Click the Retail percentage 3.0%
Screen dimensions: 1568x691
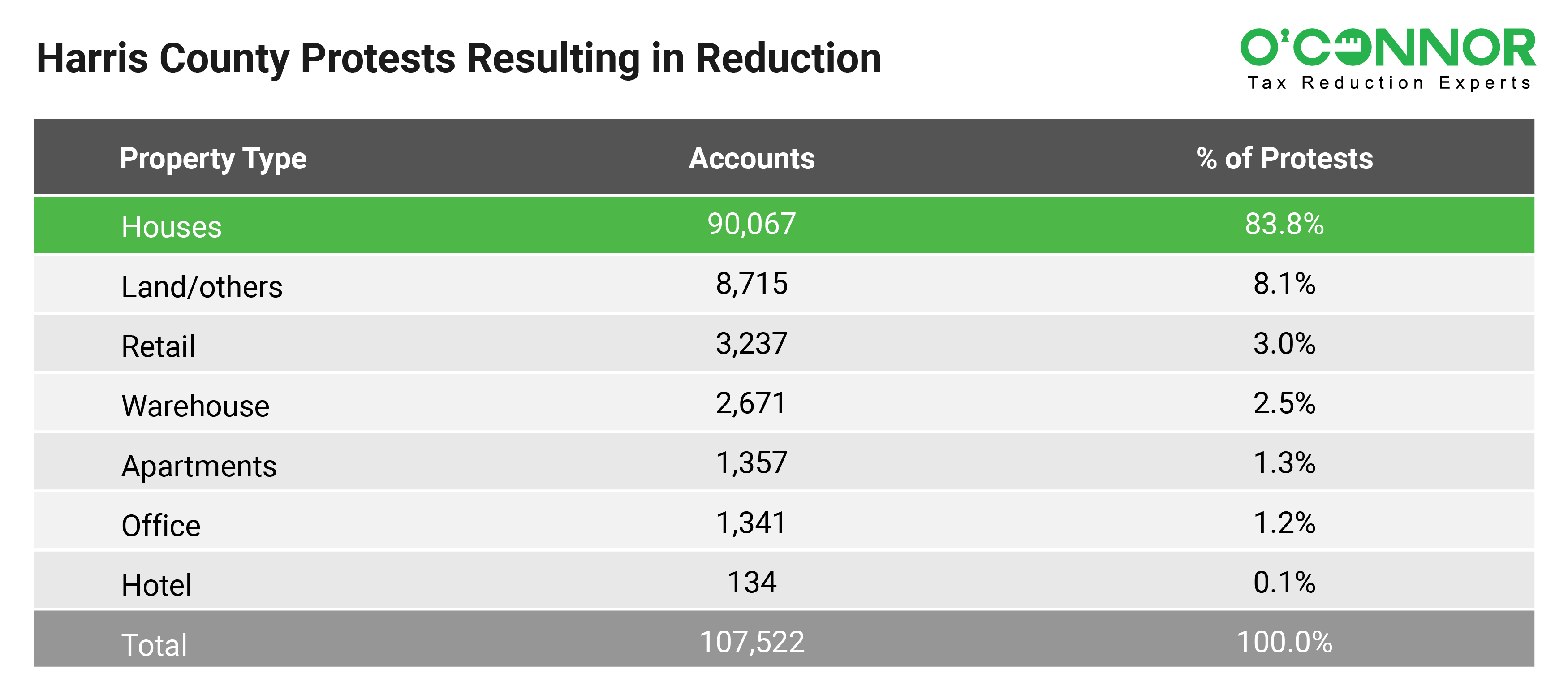pyautogui.click(x=1284, y=343)
